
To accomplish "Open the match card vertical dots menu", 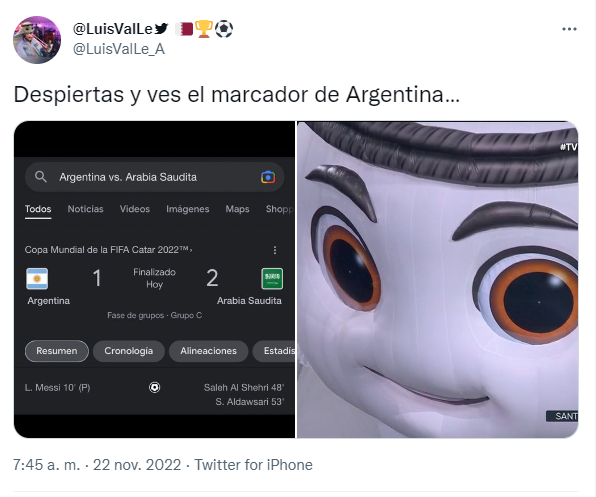I will pos(275,250).
